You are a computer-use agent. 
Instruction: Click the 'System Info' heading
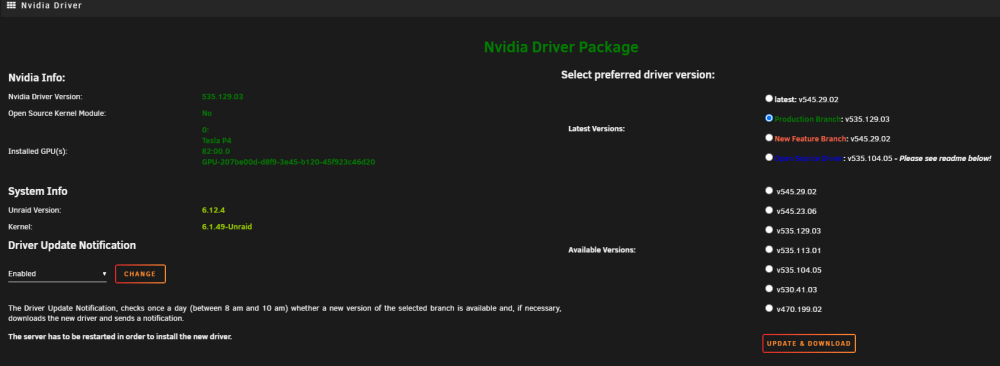(x=38, y=191)
